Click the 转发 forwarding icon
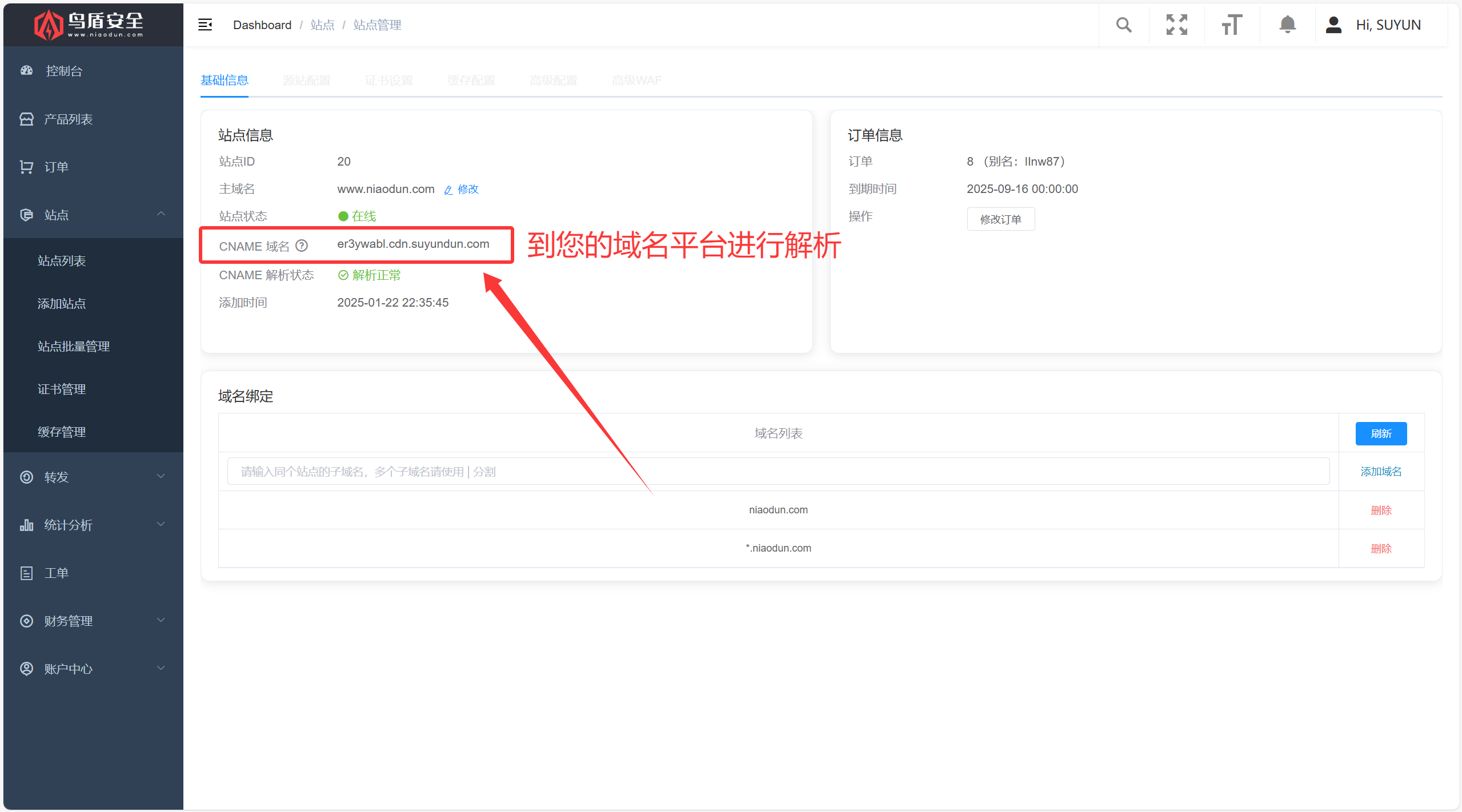 coord(27,477)
